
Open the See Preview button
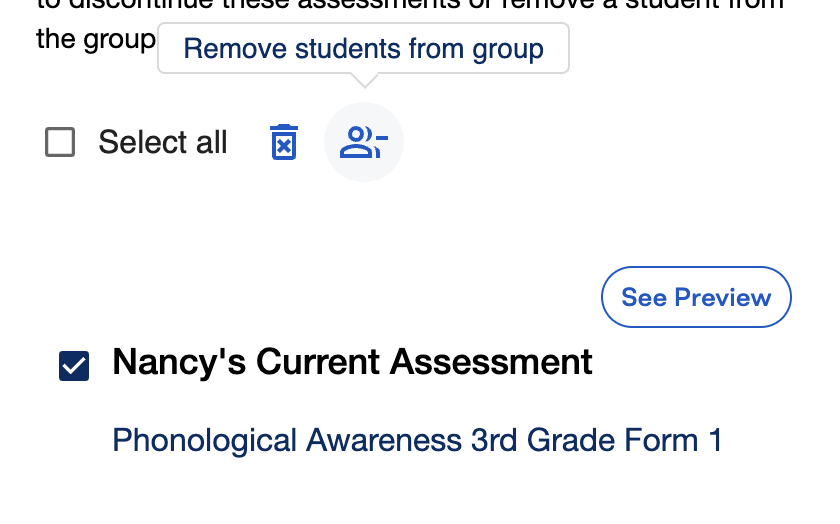coord(696,297)
